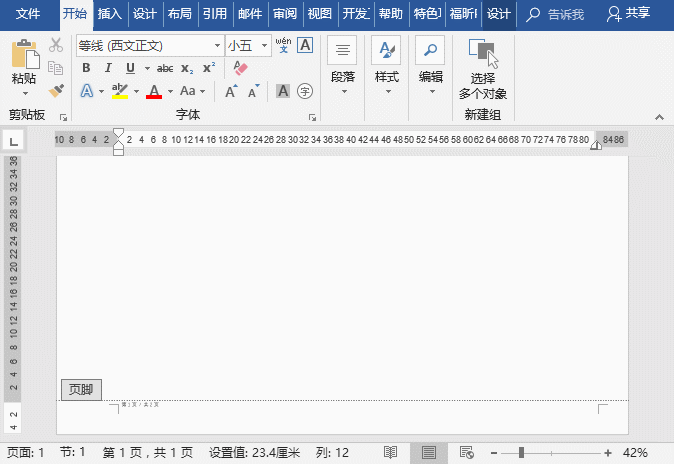The width and height of the screenshot is (674, 464).
Task: Open the Styles (样式) gallery icon
Action: click(386, 50)
